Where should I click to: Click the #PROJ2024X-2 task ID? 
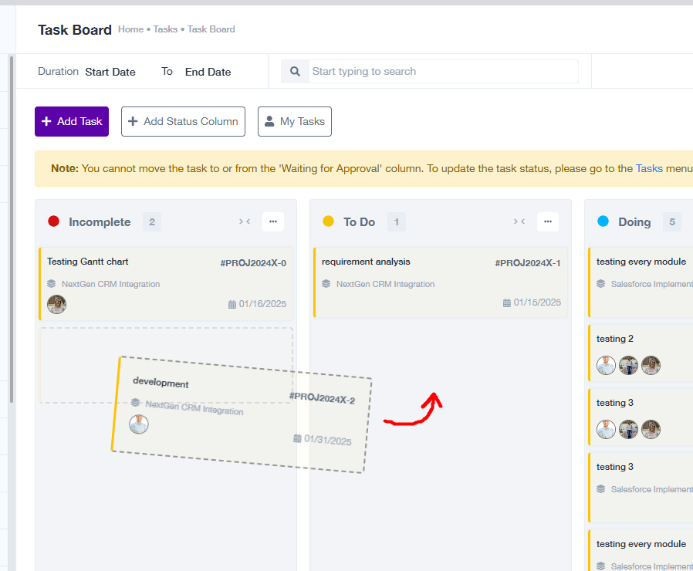point(322,398)
